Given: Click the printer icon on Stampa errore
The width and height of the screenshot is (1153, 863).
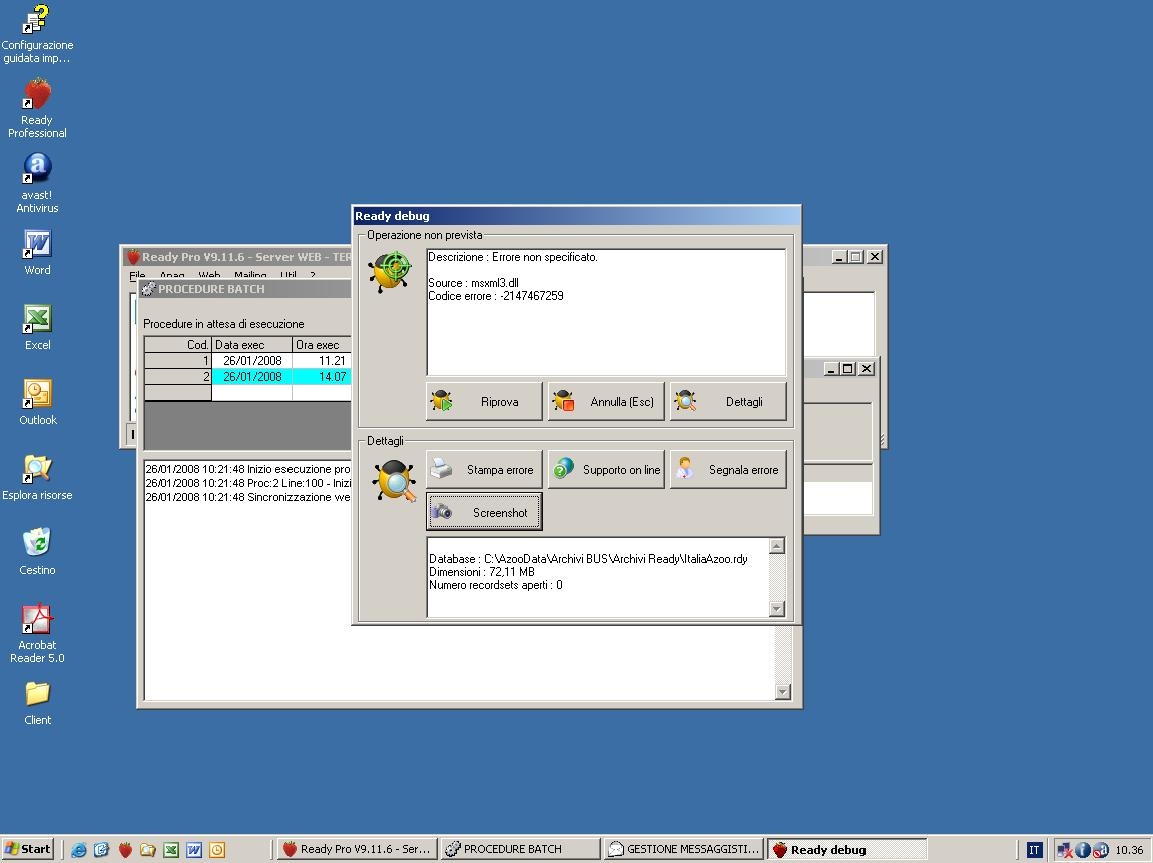Looking at the screenshot, I should [x=442, y=470].
